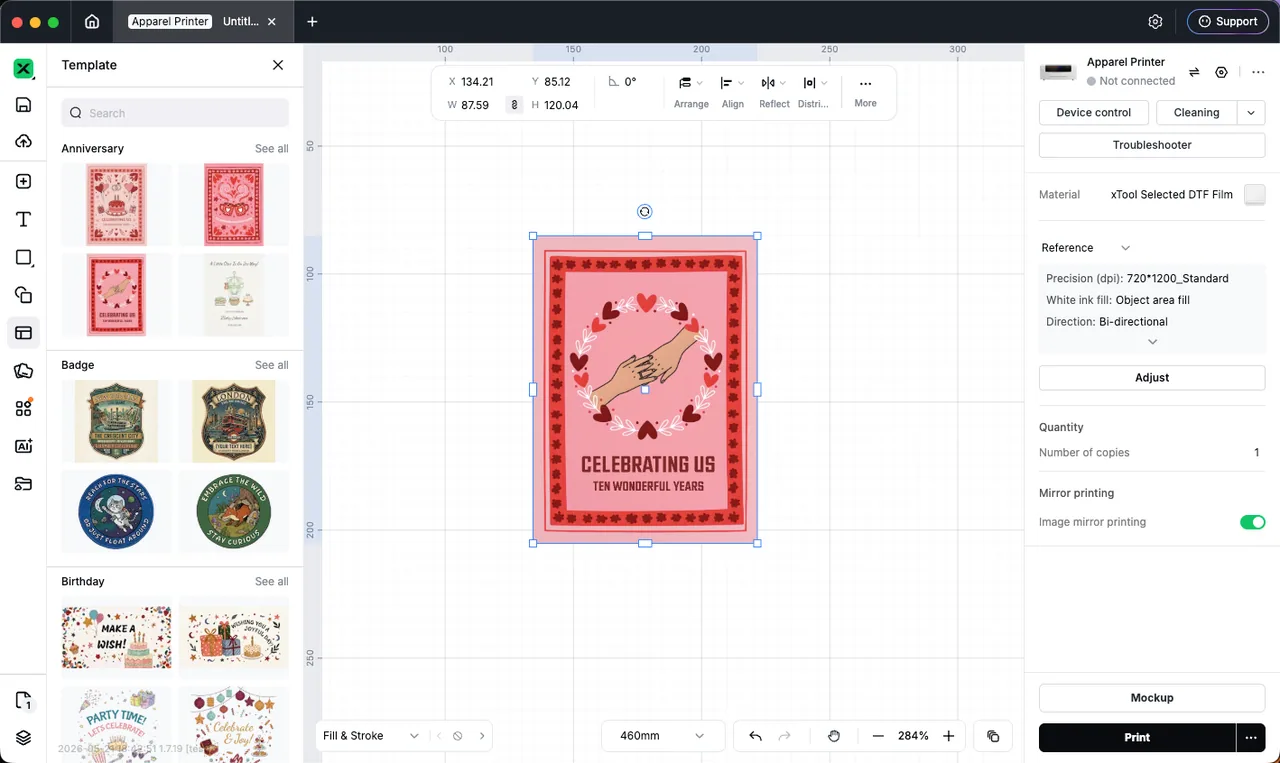
Task: Click the material color swatch
Action: (x=1254, y=195)
